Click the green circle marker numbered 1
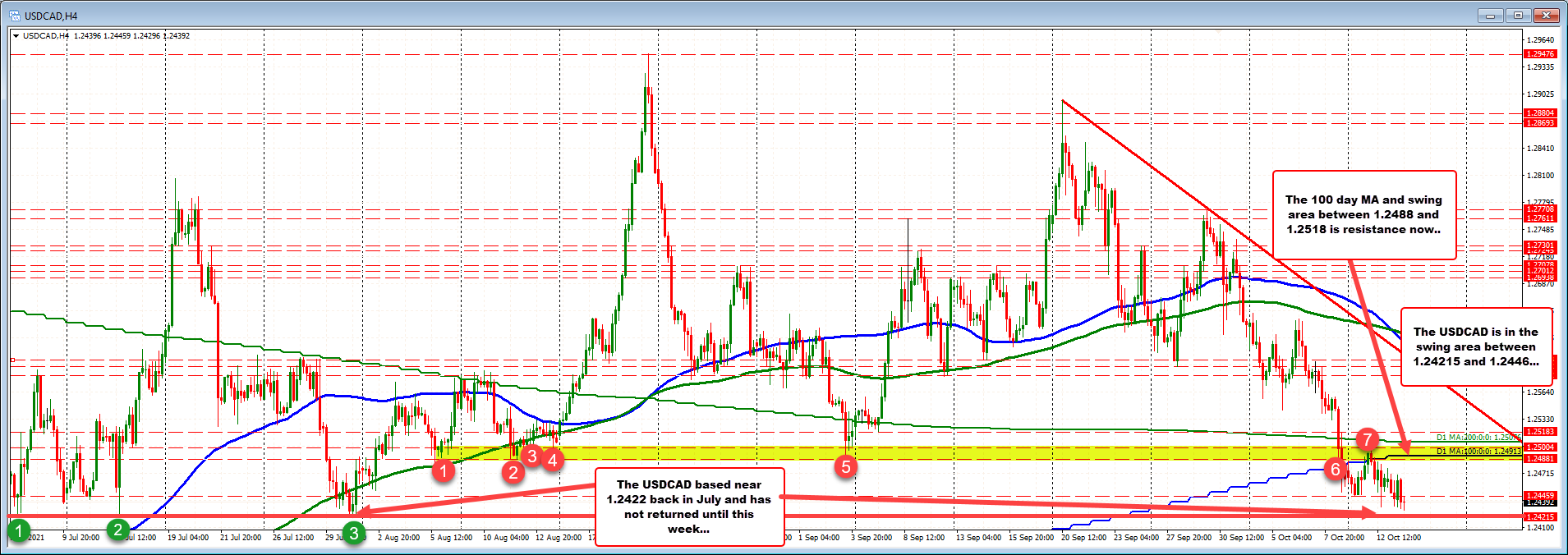Image resolution: width=1568 pixels, height=555 pixels. [x=20, y=530]
